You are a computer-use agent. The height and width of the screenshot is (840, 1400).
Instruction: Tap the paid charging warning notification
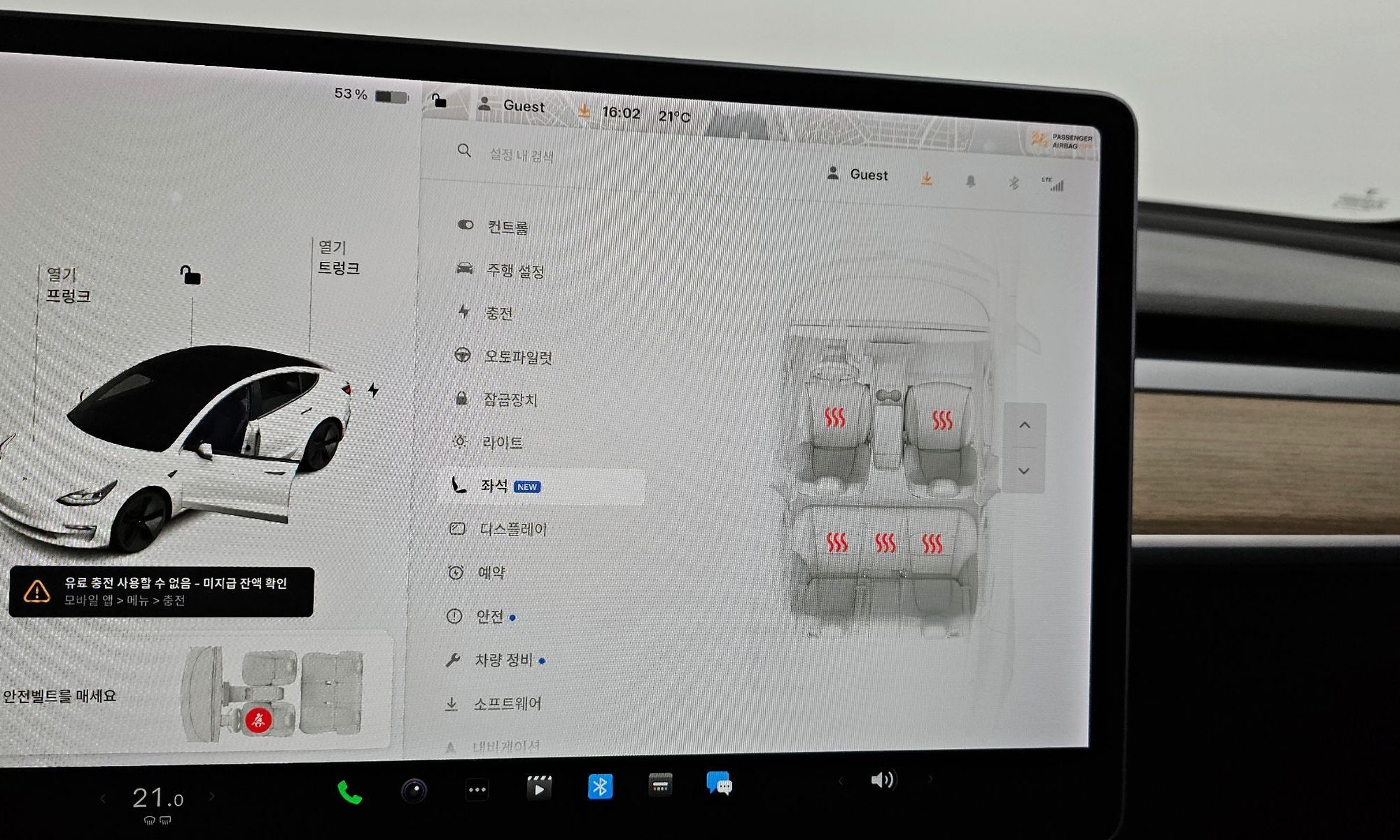tap(161, 591)
